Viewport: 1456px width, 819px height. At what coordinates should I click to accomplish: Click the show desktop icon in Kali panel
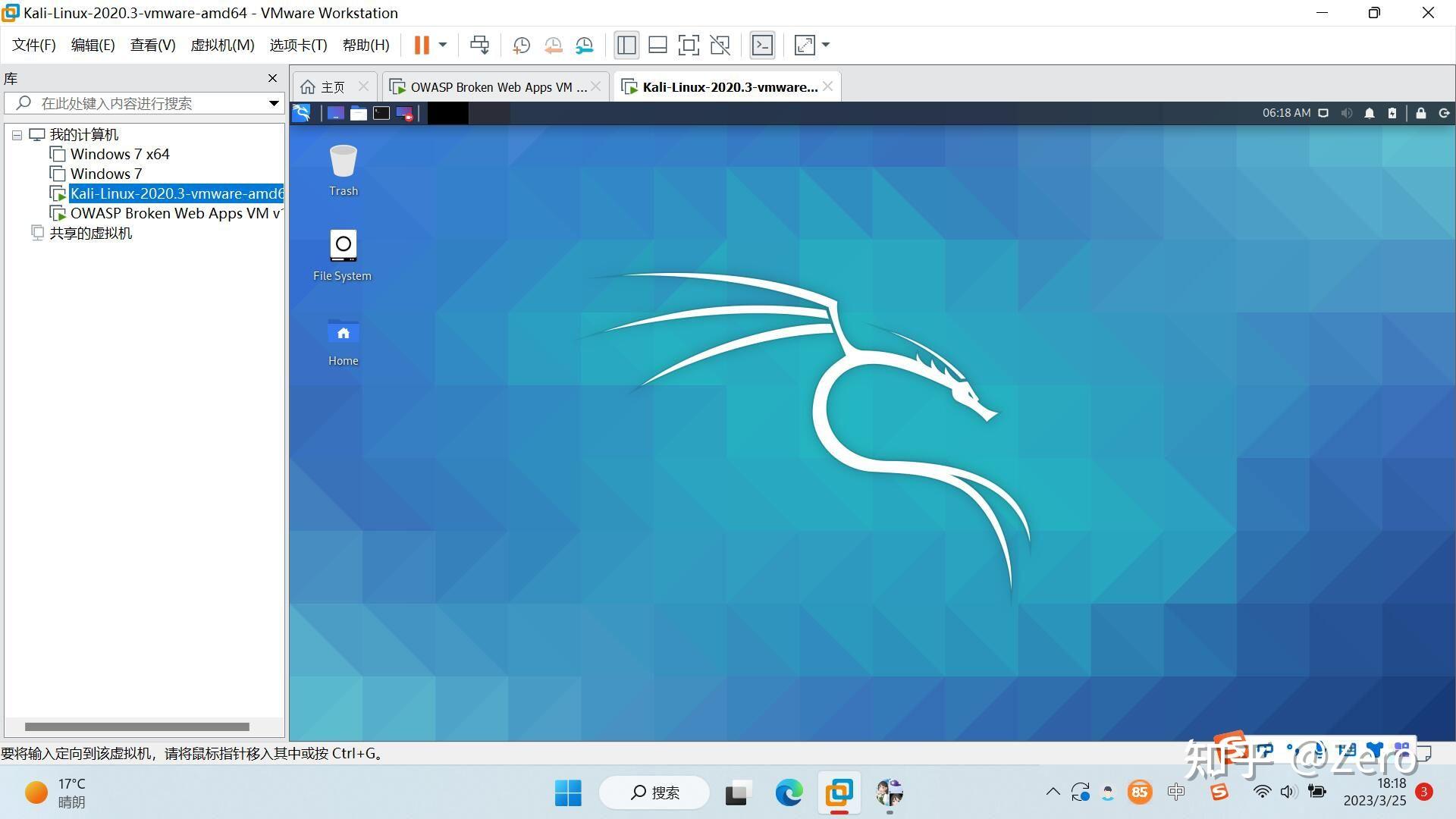pos(335,113)
